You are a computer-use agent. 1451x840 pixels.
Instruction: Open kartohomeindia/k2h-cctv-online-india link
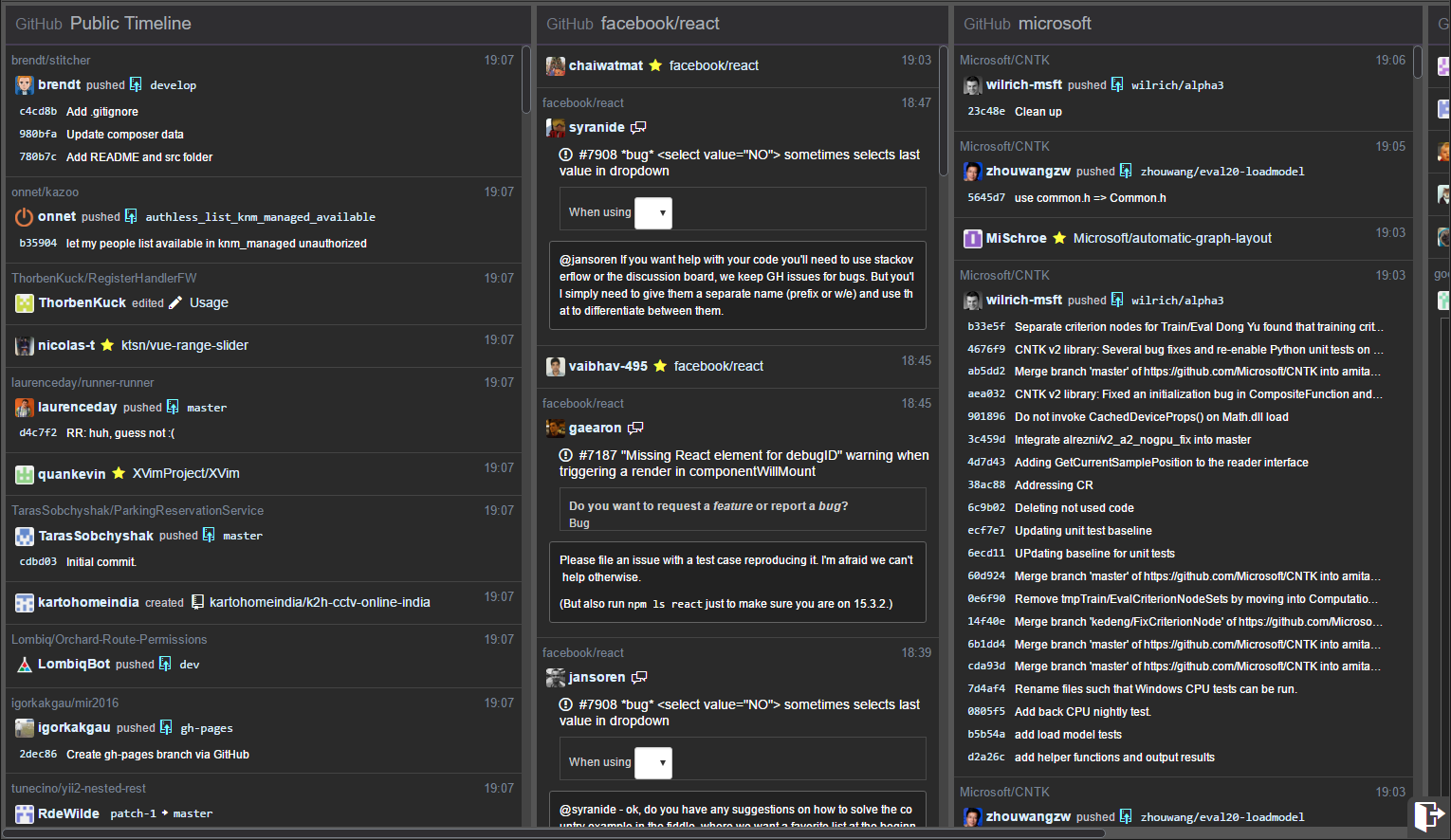tap(320, 602)
